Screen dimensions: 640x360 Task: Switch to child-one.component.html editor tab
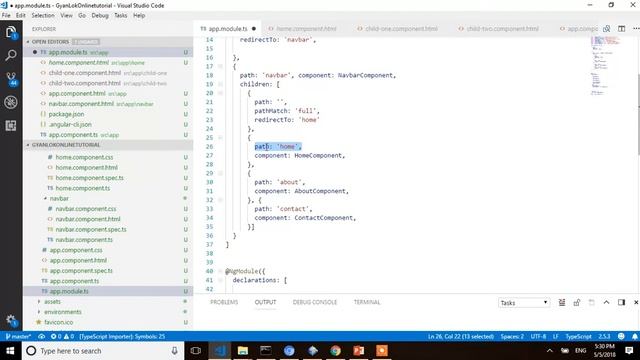pos(398,29)
